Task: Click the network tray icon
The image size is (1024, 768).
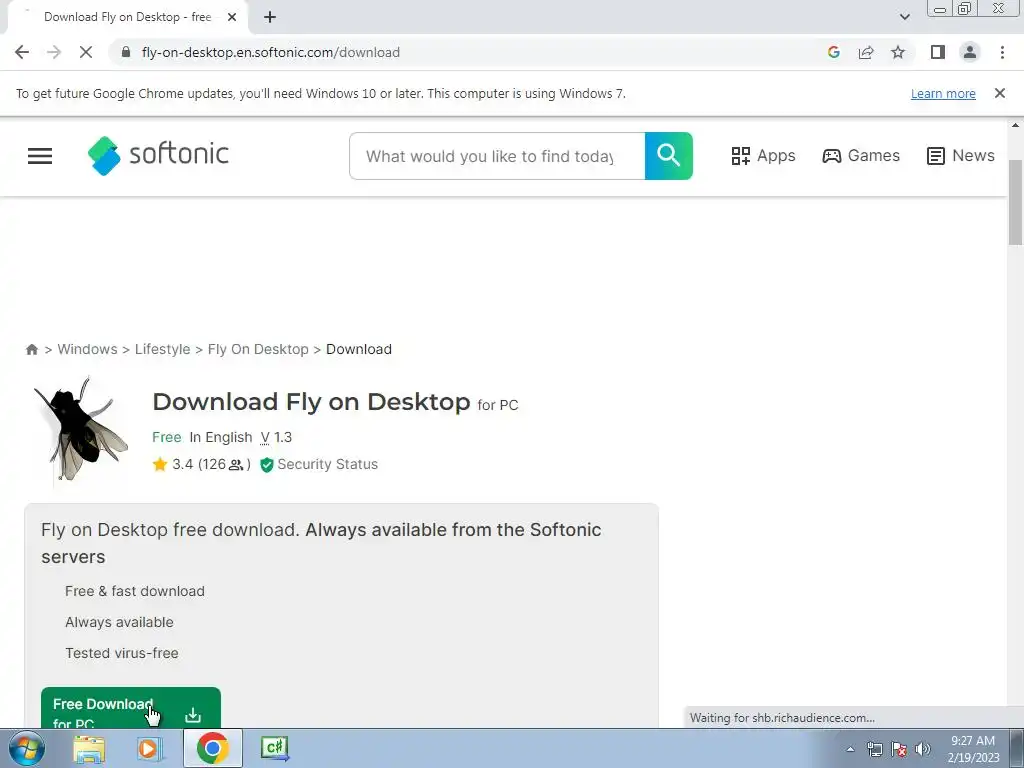Action: click(874, 749)
